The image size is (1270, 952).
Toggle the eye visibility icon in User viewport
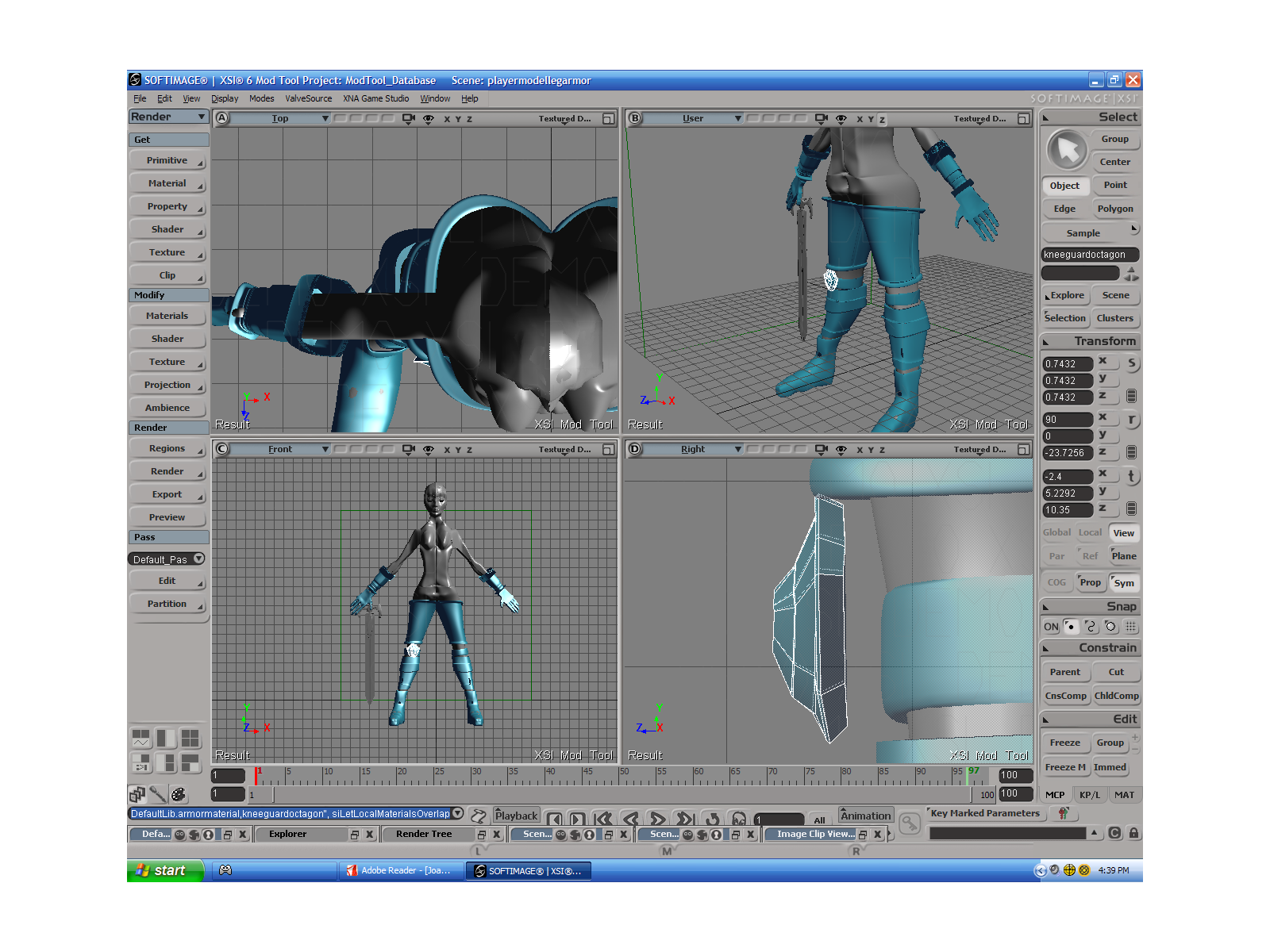tap(841, 118)
